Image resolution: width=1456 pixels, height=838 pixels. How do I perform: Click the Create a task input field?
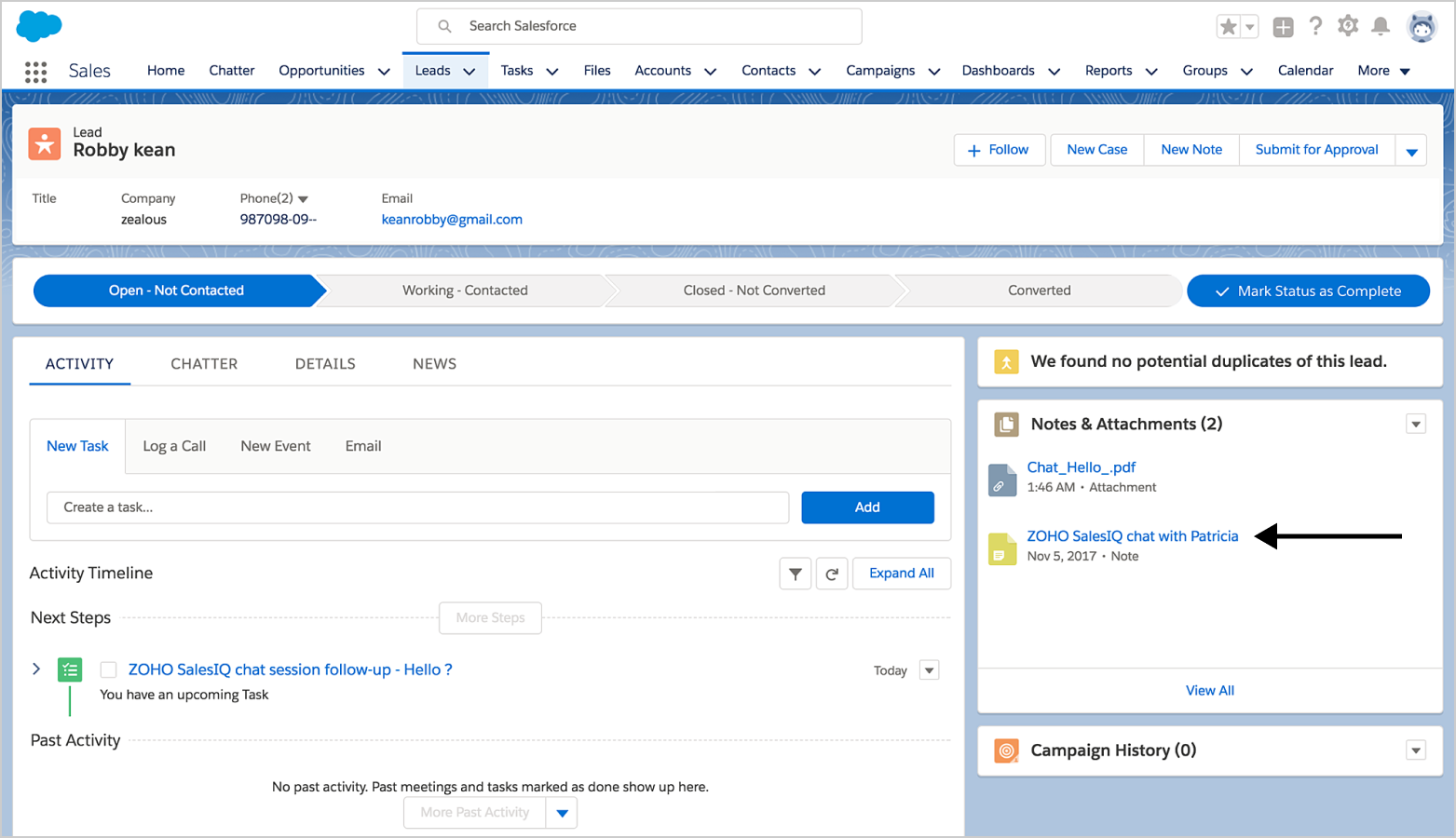pyautogui.click(x=417, y=507)
